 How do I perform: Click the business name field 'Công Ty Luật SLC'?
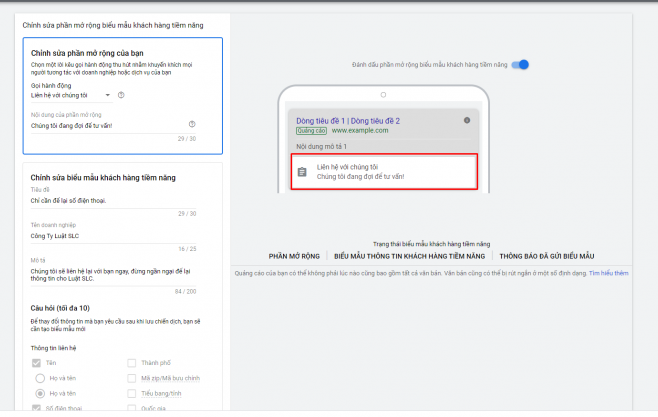(x=113, y=236)
